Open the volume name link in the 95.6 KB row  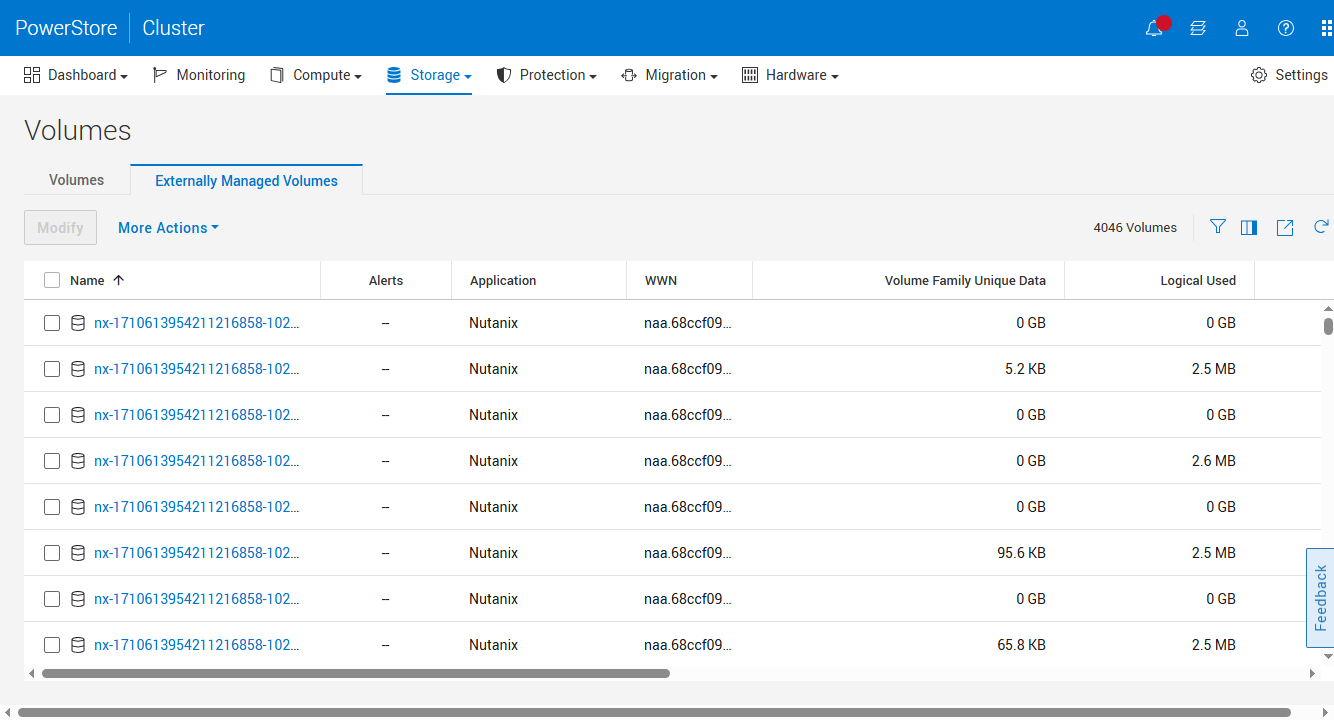pyautogui.click(x=197, y=553)
